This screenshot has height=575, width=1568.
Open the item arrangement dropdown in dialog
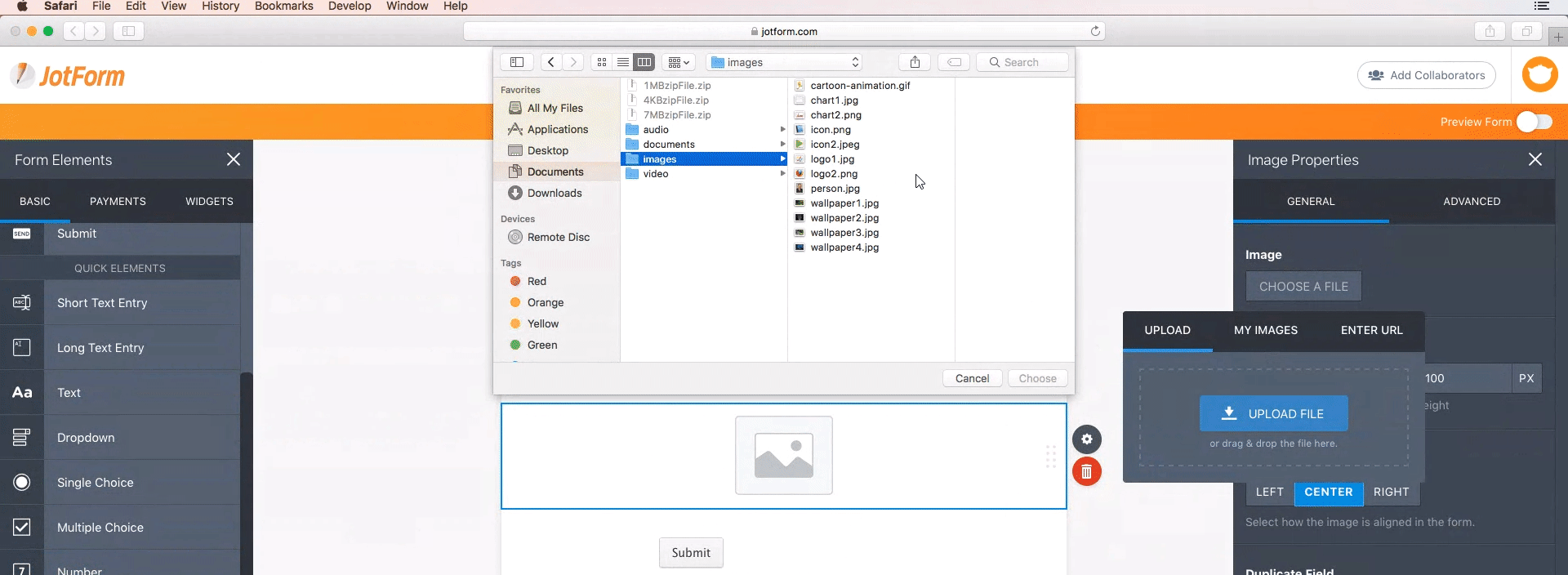tap(679, 62)
